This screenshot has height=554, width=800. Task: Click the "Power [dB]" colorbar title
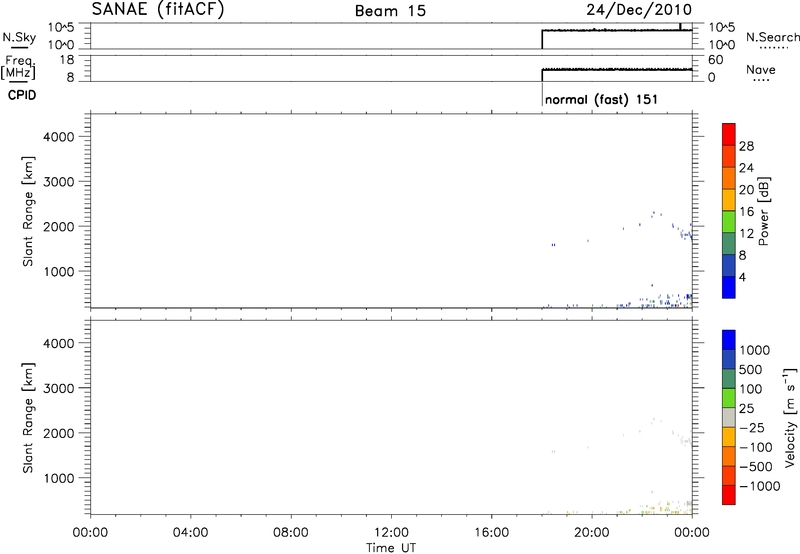[x=764, y=211]
